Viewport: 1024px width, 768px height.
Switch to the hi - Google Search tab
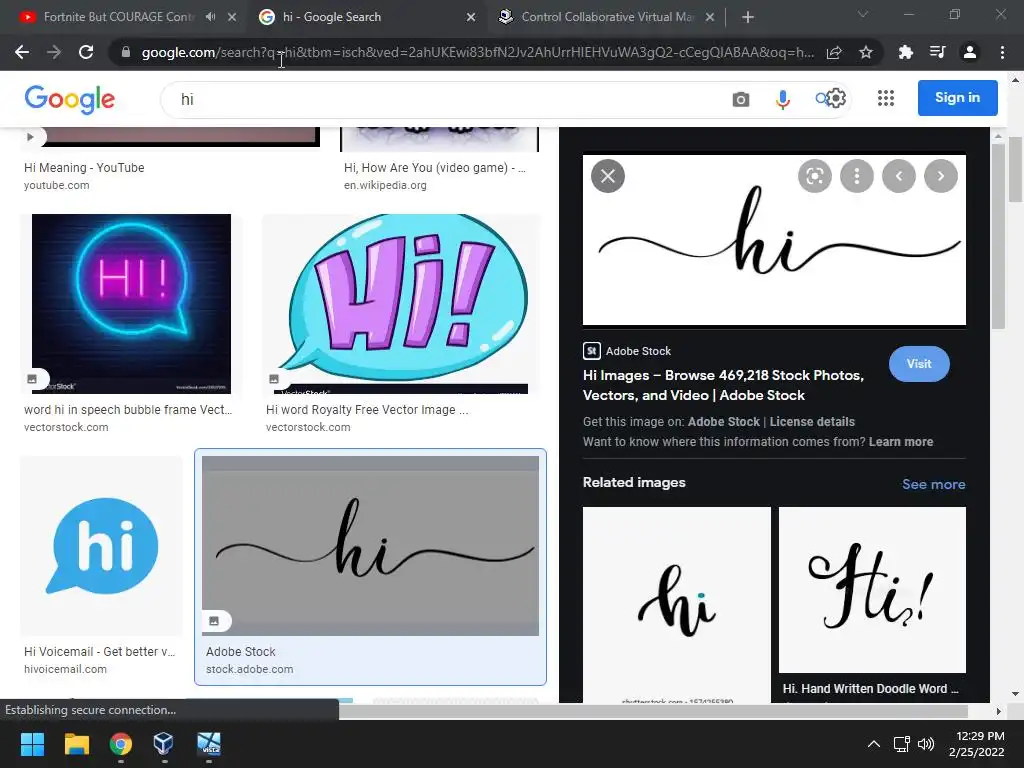[x=332, y=17]
